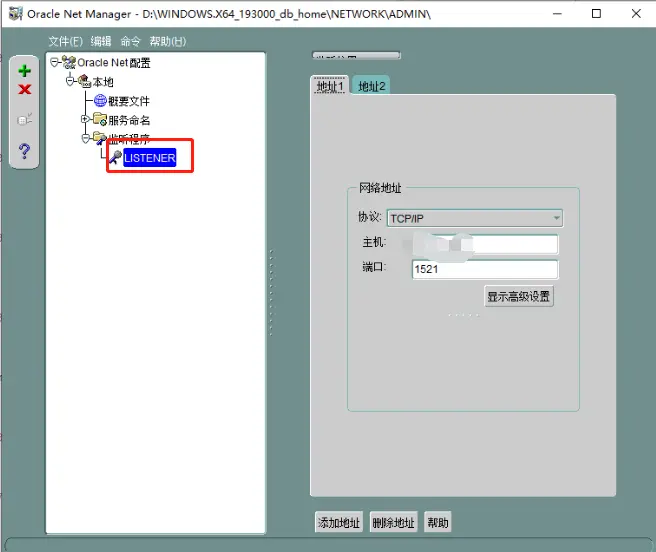Switch to the 地址1 tab

(330, 86)
